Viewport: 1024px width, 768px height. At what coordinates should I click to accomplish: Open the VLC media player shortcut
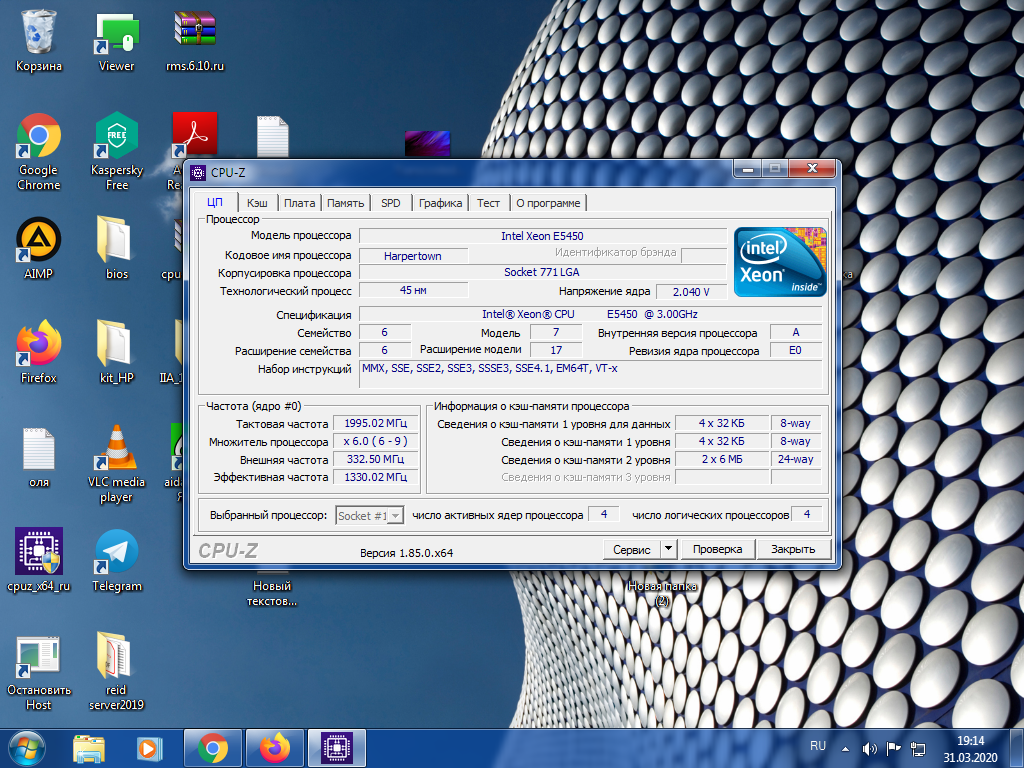(x=116, y=449)
